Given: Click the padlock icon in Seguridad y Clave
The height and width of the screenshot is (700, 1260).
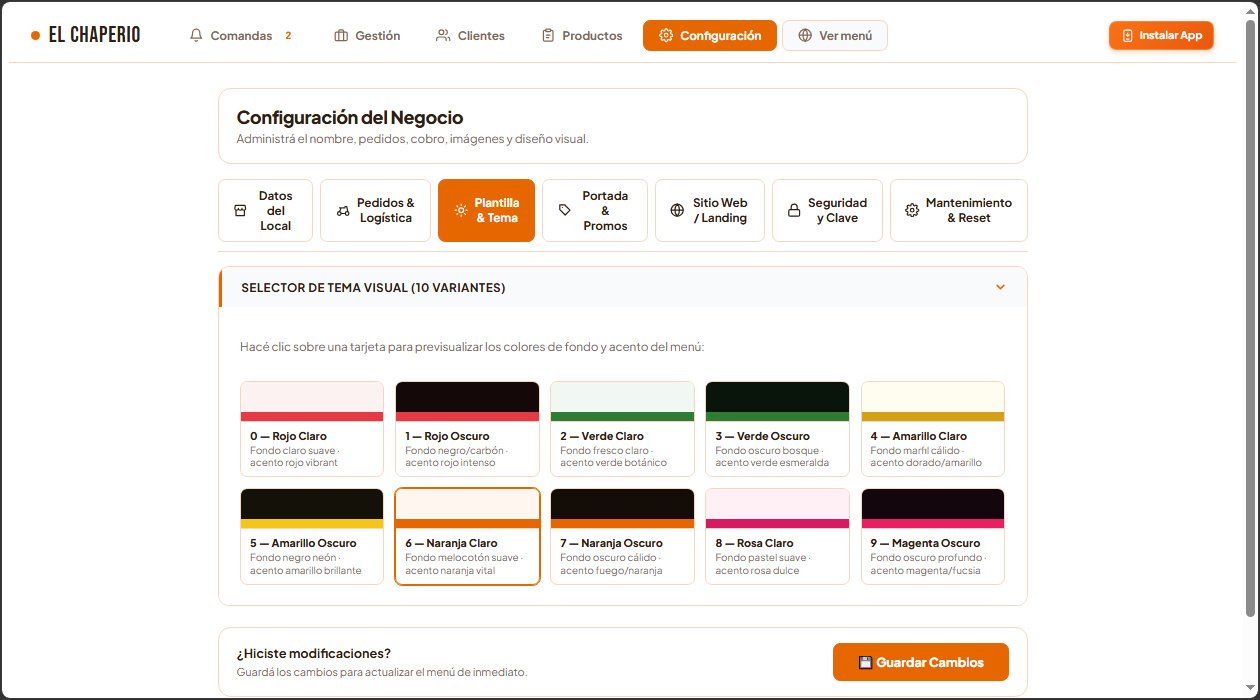Looking at the screenshot, I should tap(794, 210).
